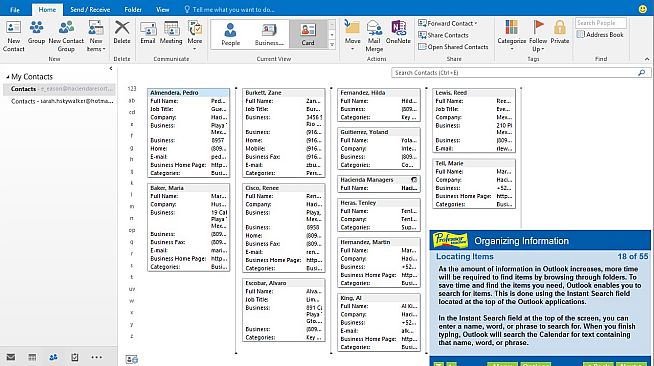Select the Heras, Tenley contact card
Image resolution: width=654 pixels, height=366 pixels.
coord(379,215)
